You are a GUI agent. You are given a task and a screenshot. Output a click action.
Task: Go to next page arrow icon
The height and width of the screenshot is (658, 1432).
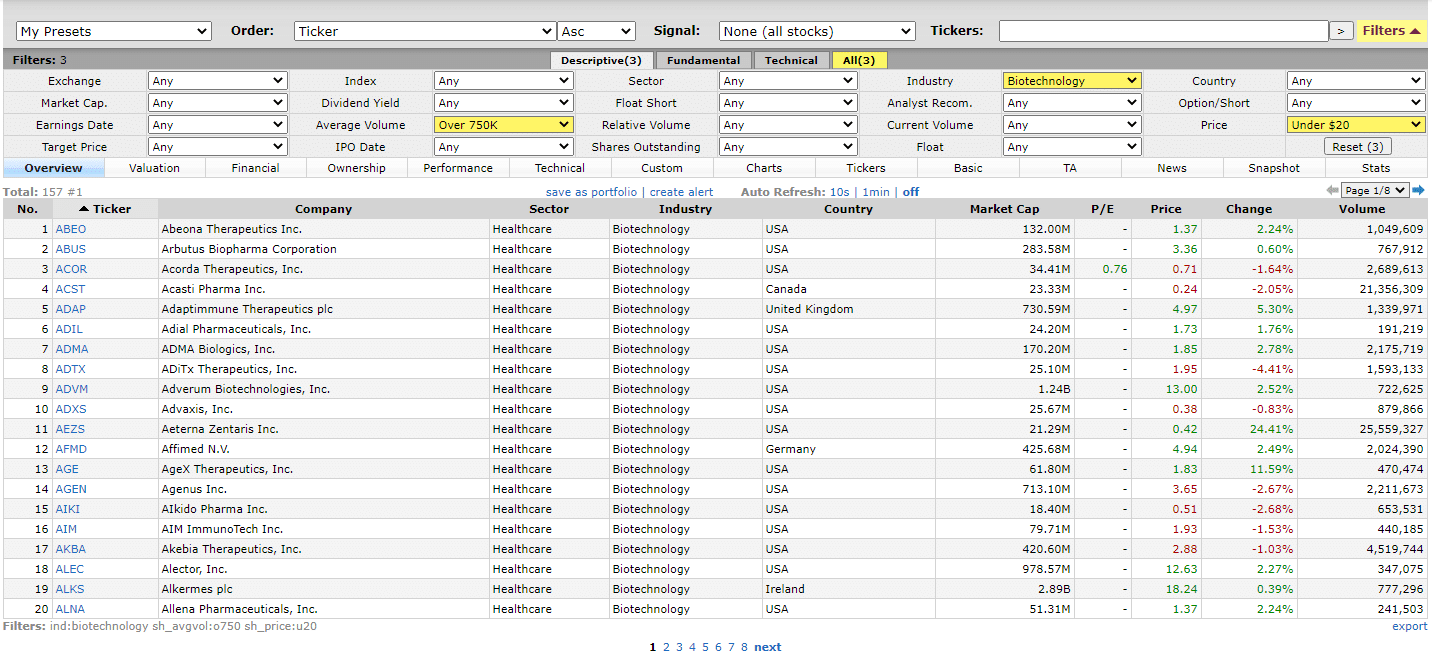pyautogui.click(x=1418, y=190)
